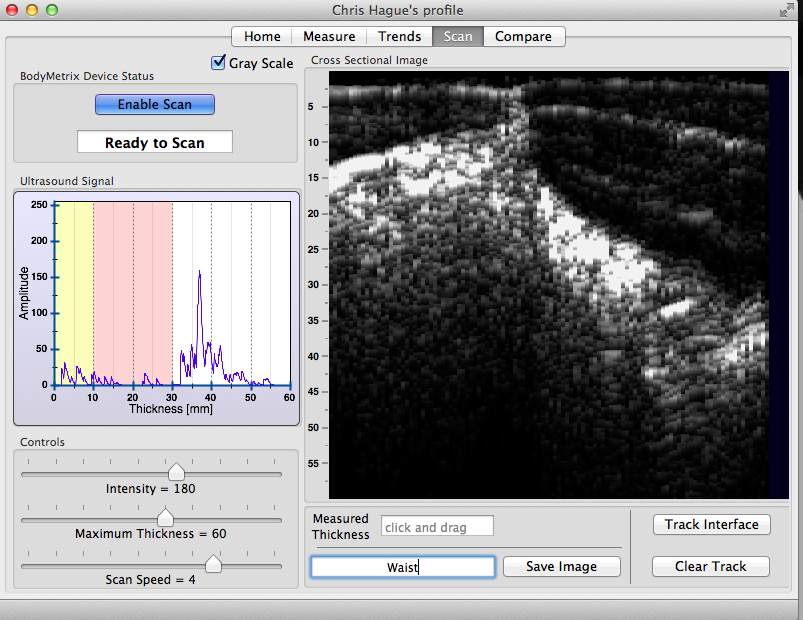
Task: Click the Save Image button
Action: [562, 566]
